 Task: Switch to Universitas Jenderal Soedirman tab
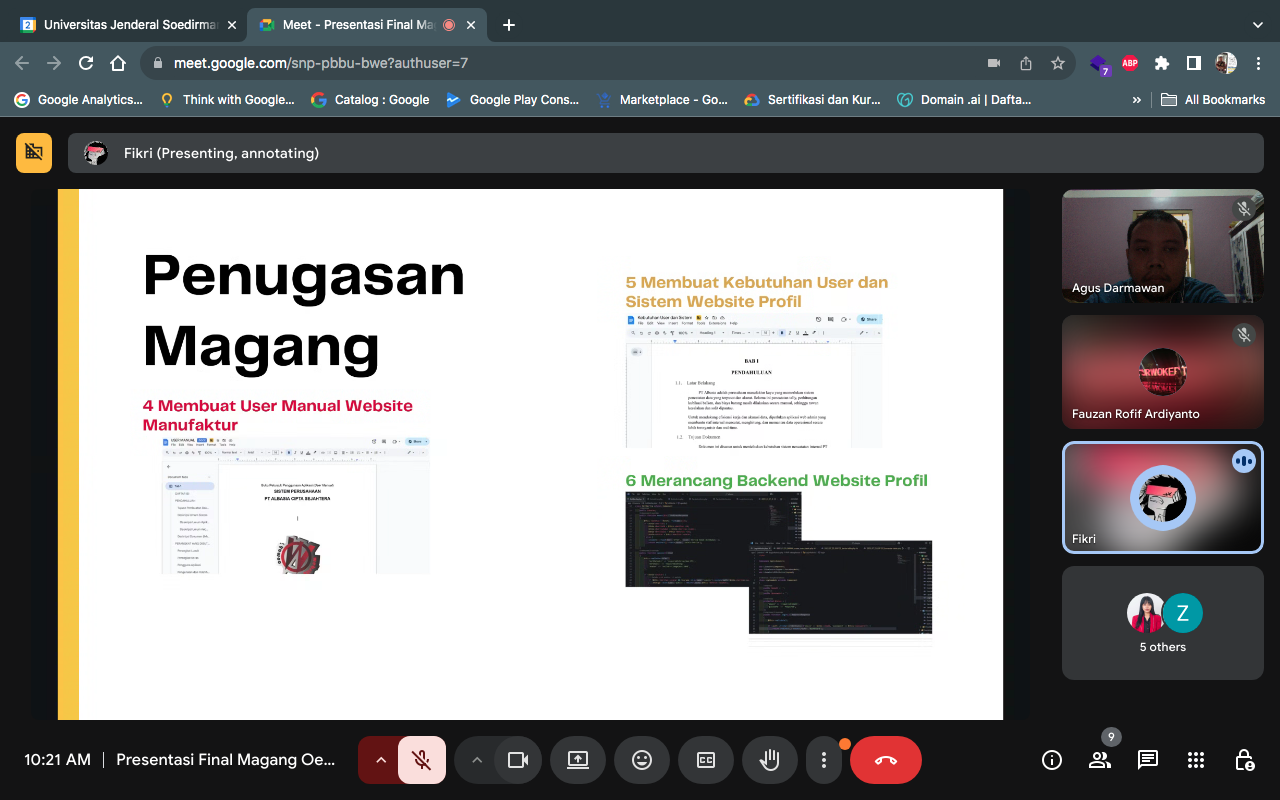pyautogui.click(x=130, y=25)
